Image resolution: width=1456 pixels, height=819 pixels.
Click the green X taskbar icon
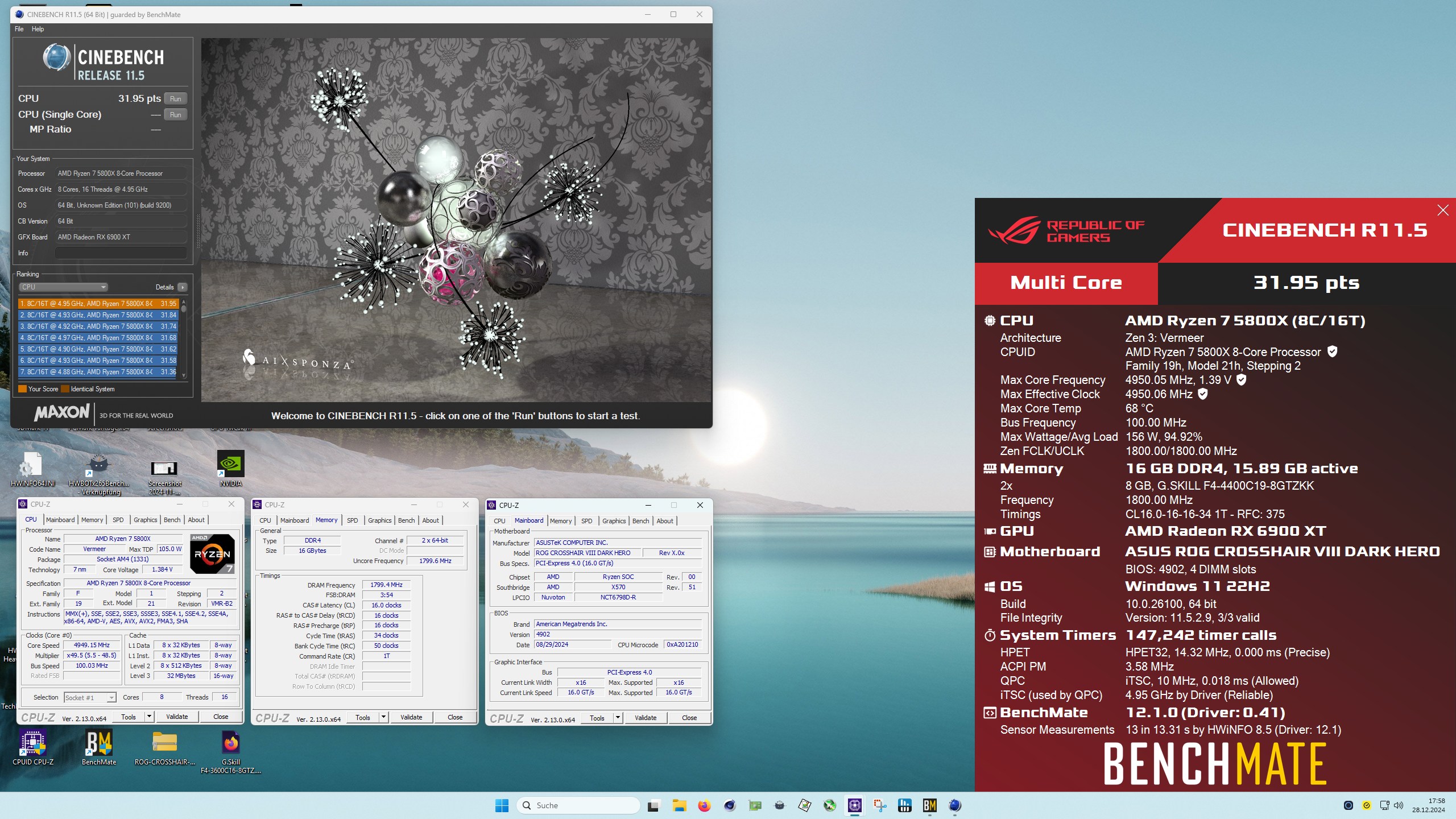point(830,805)
